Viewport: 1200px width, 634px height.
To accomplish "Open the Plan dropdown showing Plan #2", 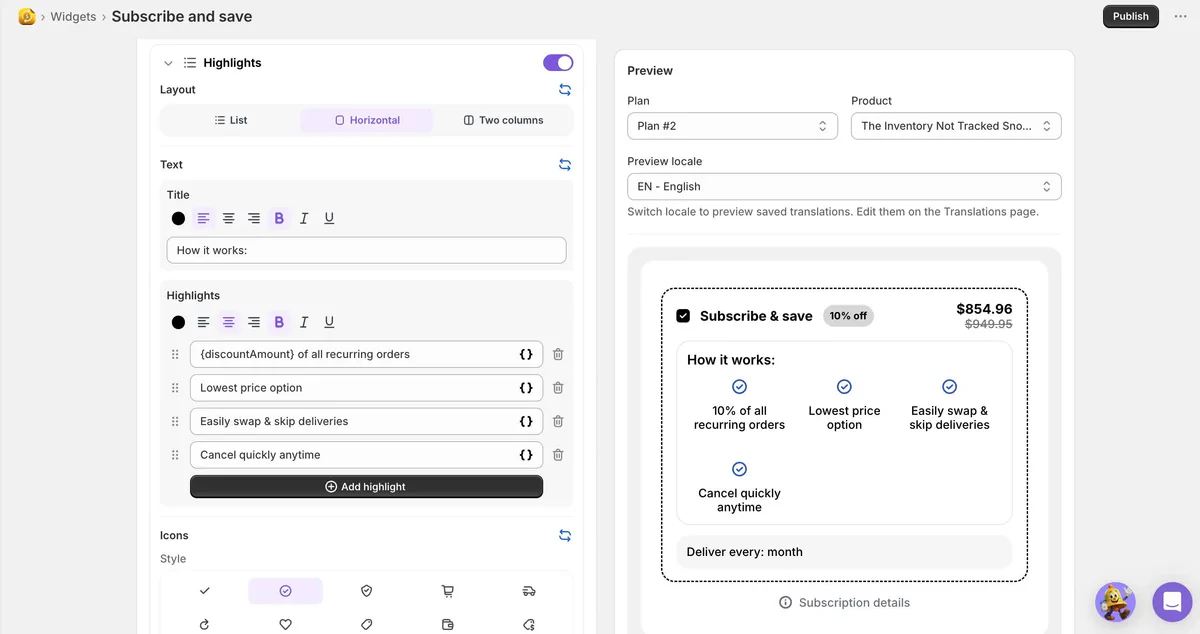I will pos(733,126).
